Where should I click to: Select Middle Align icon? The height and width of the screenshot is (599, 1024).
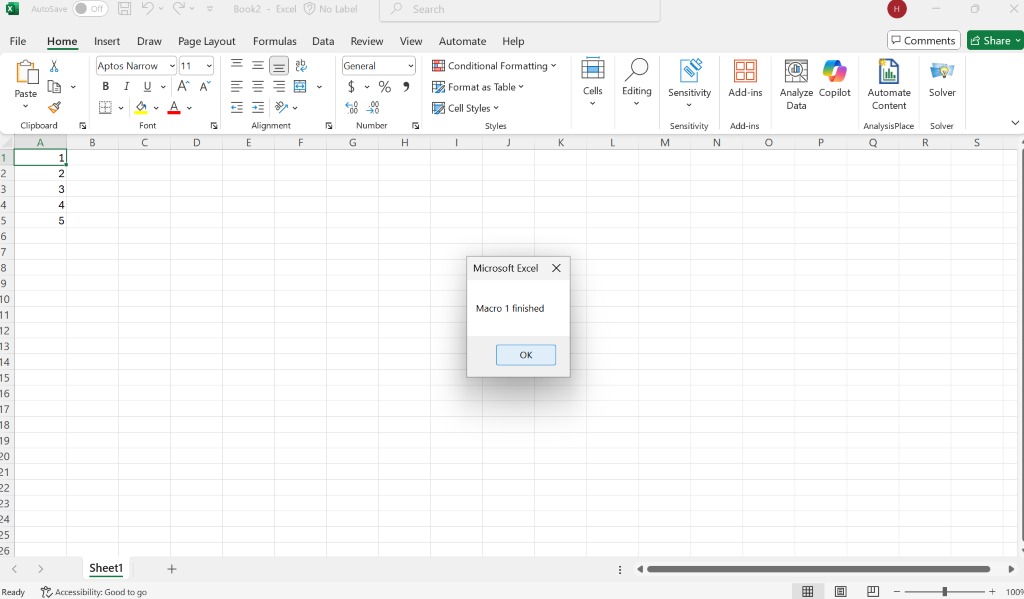(258, 65)
